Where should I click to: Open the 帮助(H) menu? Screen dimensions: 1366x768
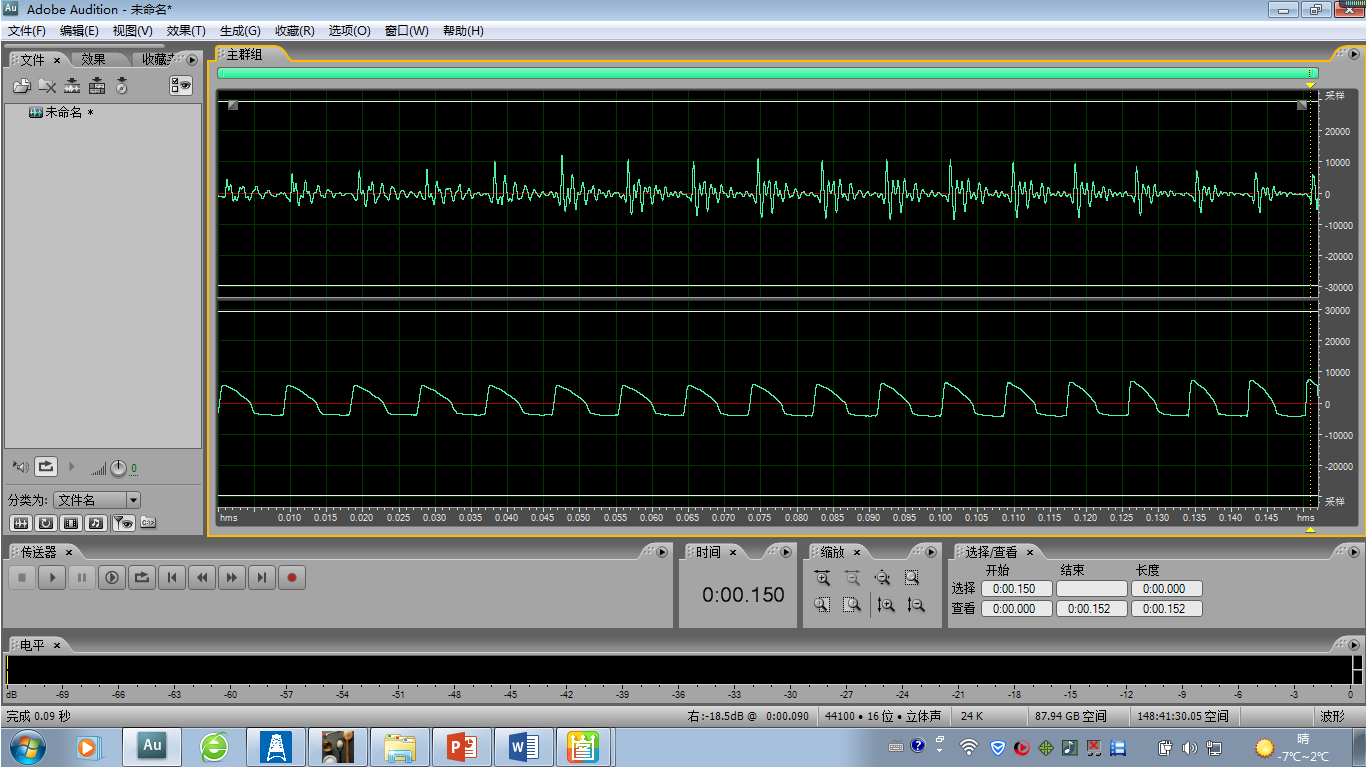click(x=463, y=31)
